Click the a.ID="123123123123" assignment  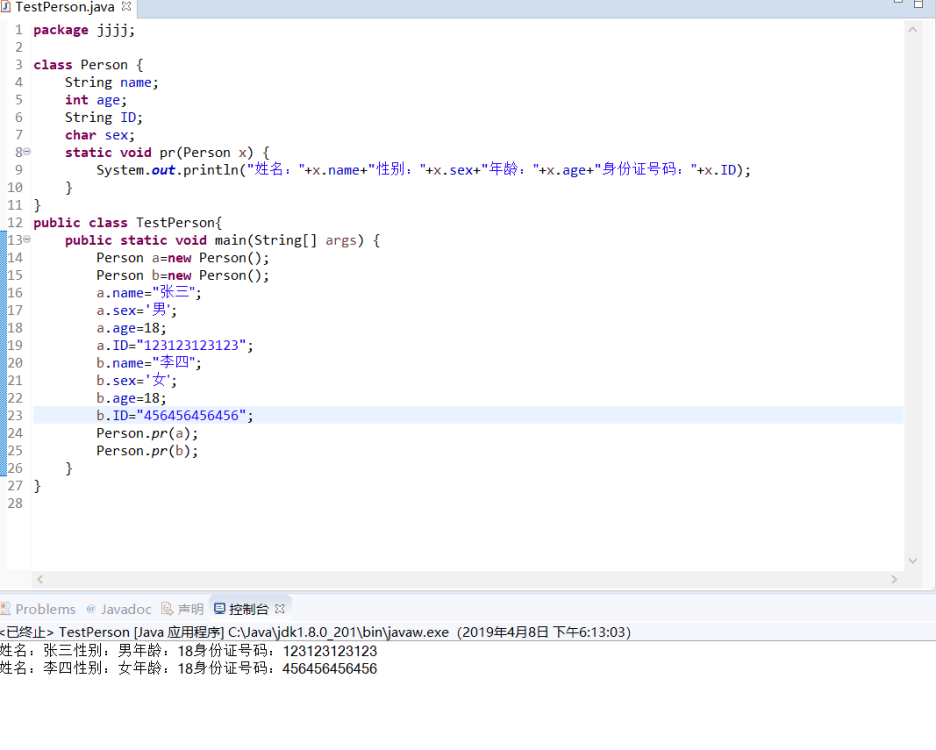pos(175,345)
